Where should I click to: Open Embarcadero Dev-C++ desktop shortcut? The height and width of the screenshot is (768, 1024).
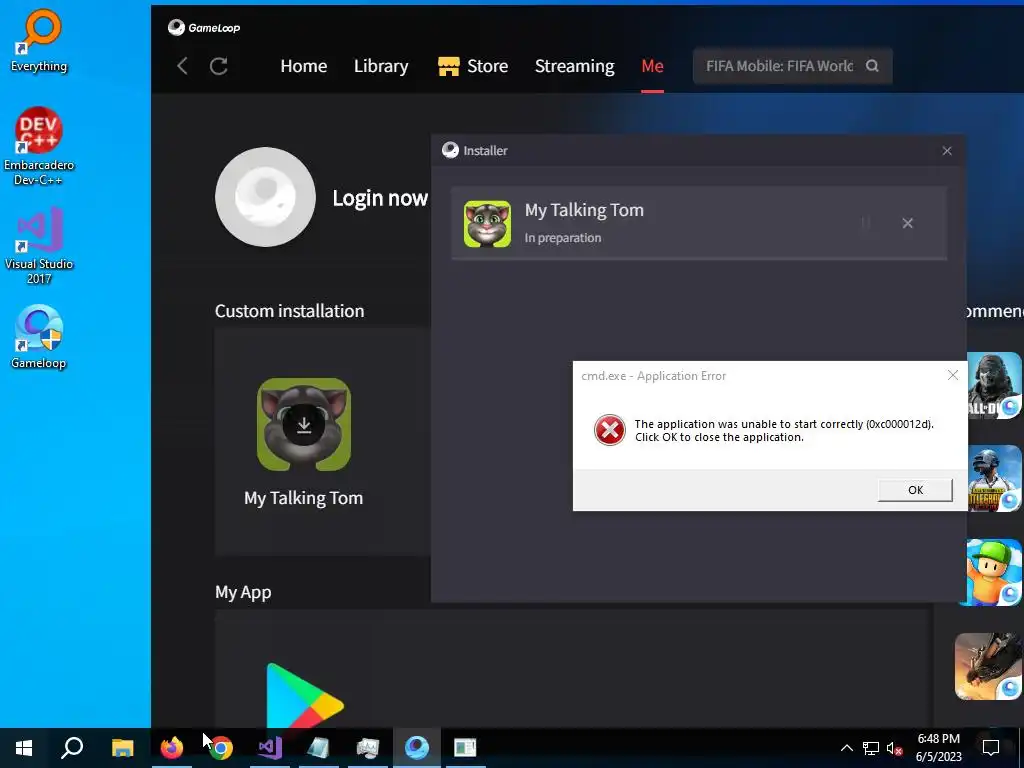(x=39, y=146)
